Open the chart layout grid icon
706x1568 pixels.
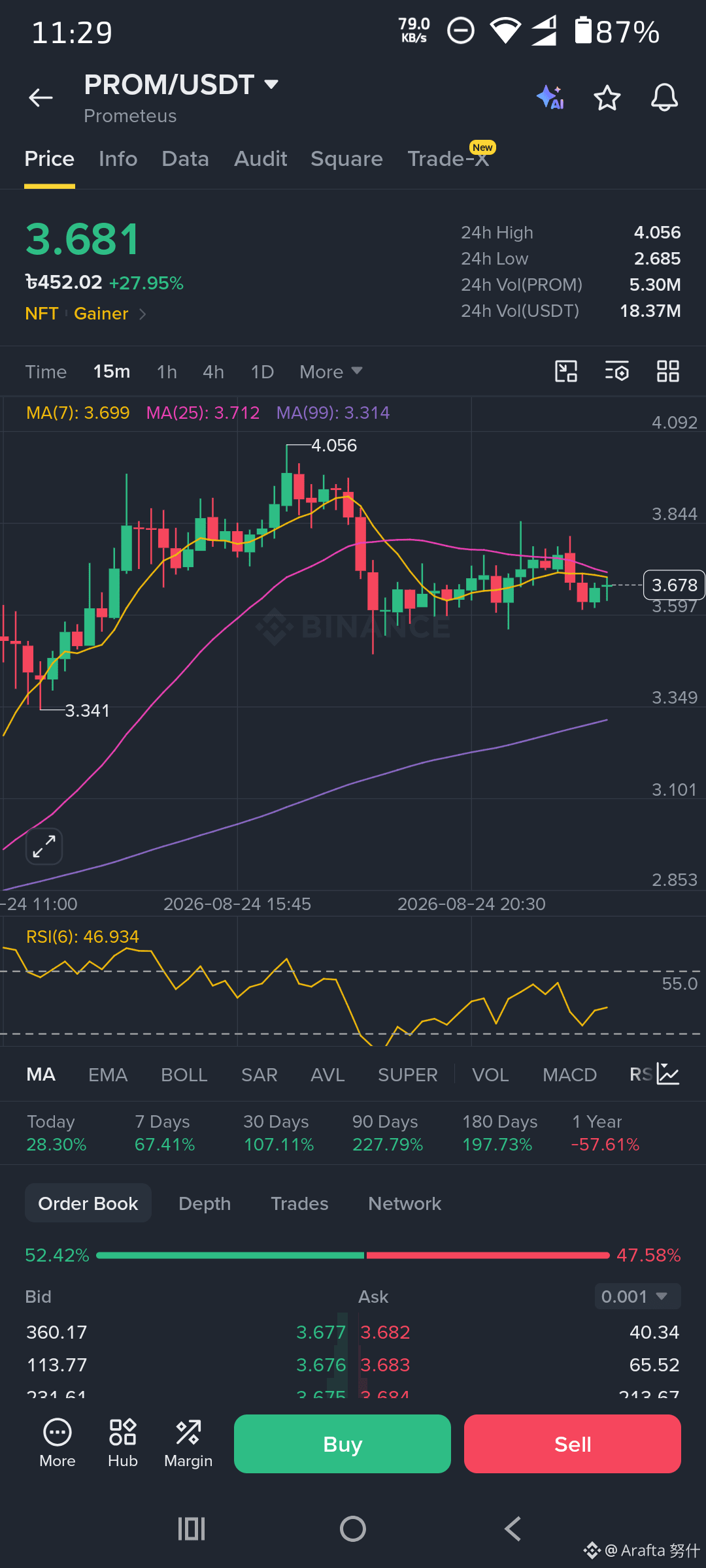click(668, 371)
